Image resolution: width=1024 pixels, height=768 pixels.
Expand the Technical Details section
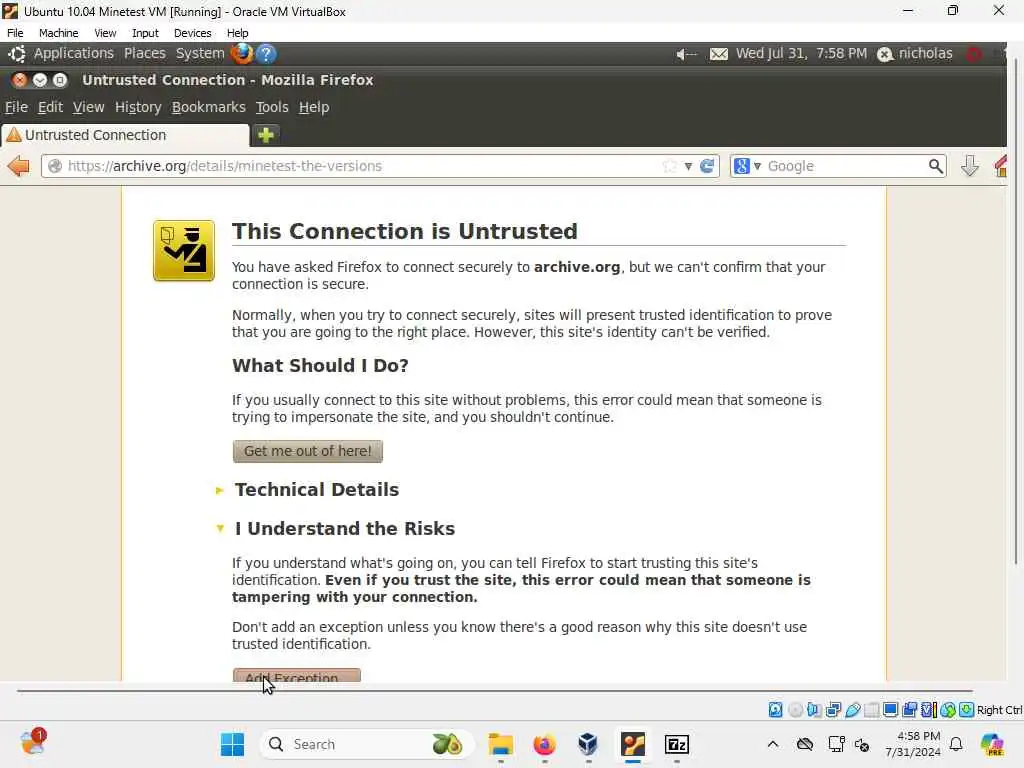(x=307, y=490)
